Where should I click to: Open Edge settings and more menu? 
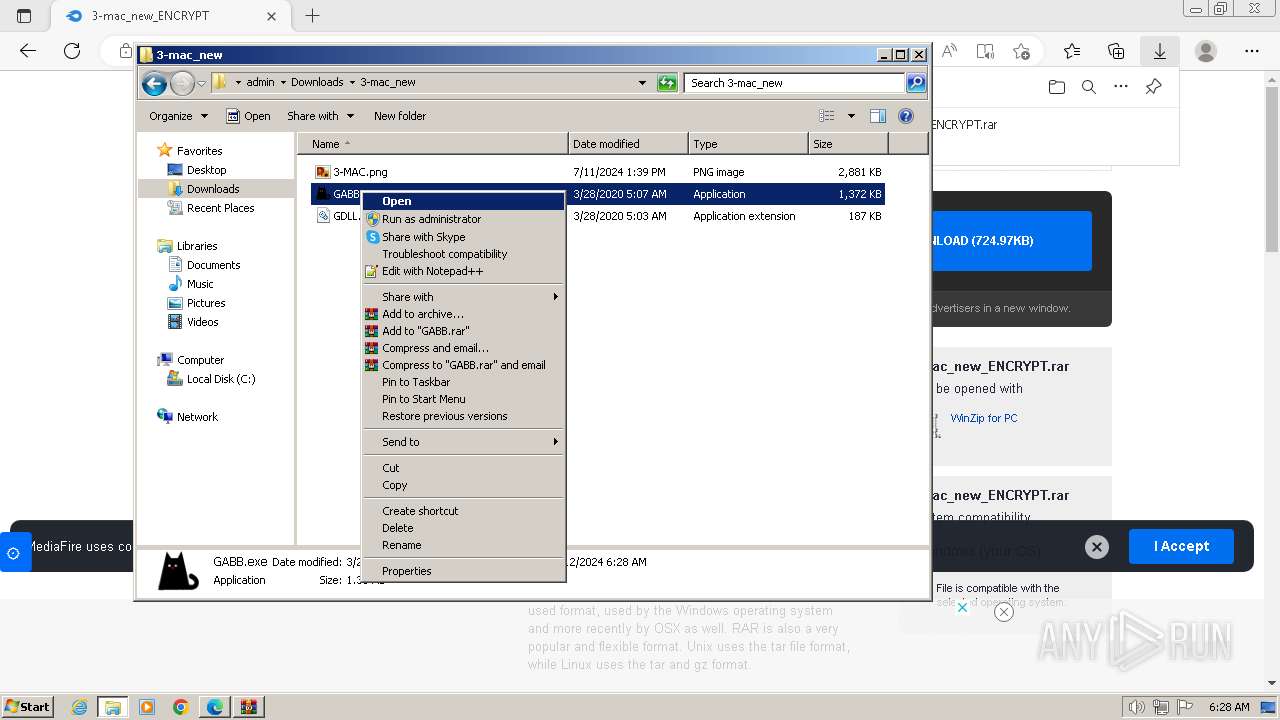click(x=1252, y=51)
